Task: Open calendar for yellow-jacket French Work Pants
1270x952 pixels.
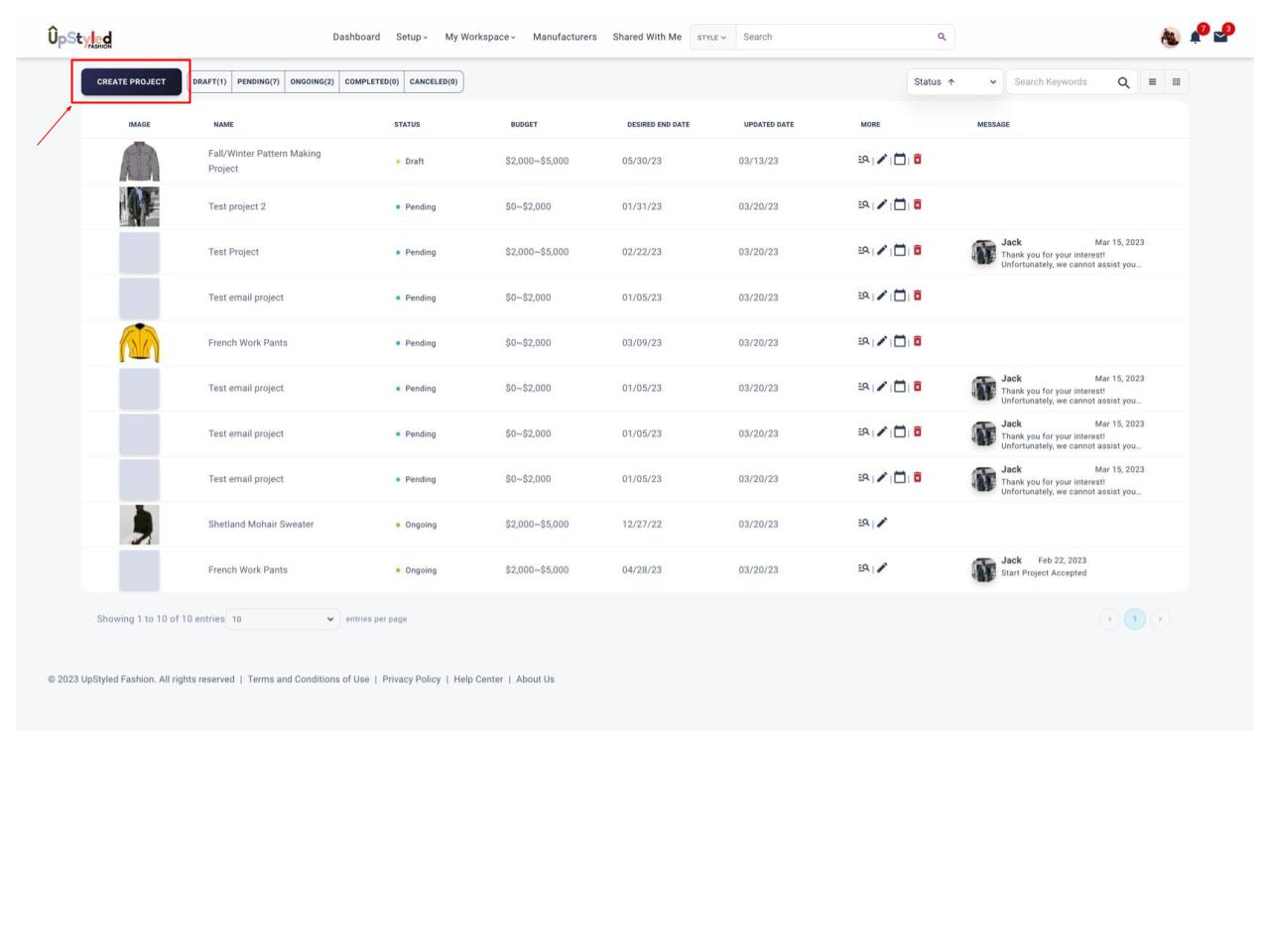Action: [900, 342]
